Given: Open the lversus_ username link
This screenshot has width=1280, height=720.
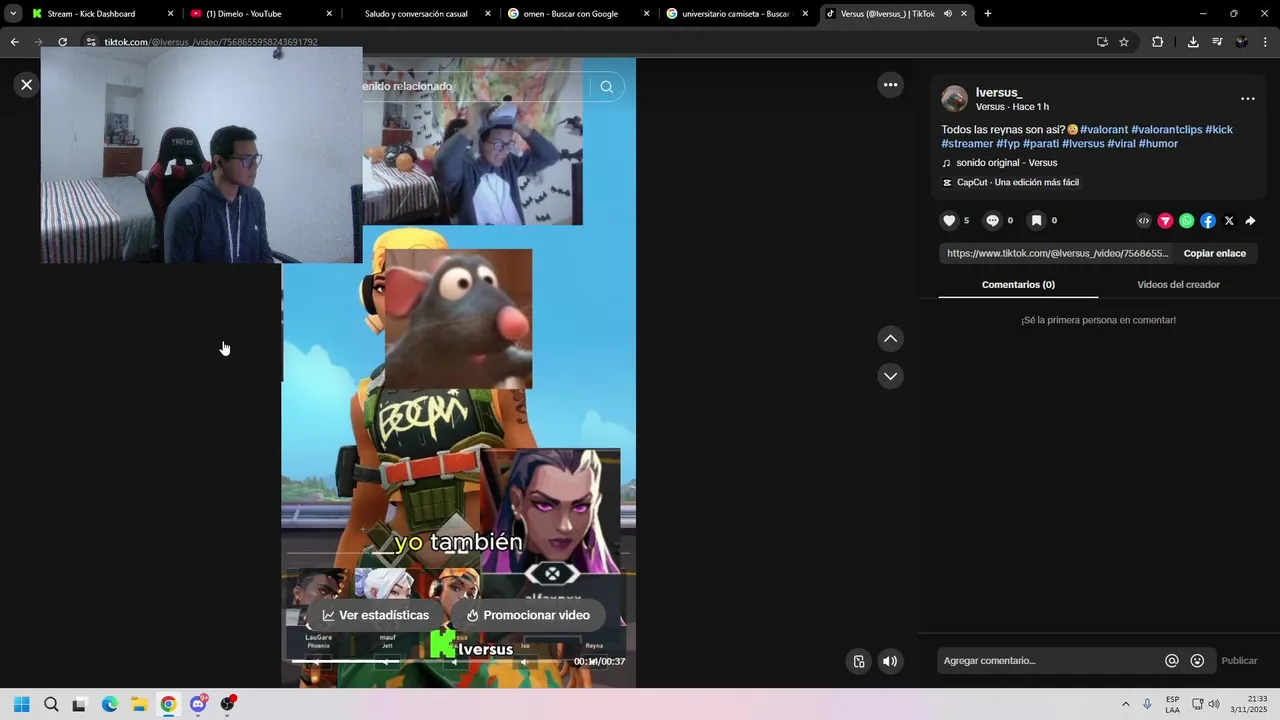Looking at the screenshot, I should coord(999,93).
